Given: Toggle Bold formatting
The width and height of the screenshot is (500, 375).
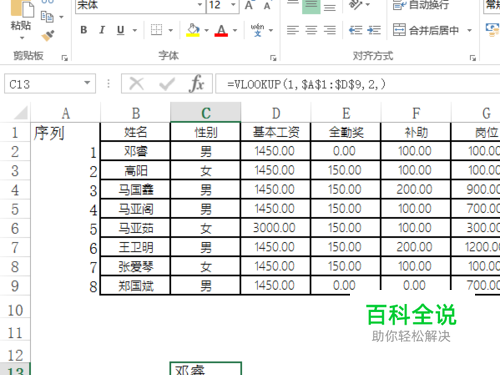Looking at the screenshot, I should point(84,30).
